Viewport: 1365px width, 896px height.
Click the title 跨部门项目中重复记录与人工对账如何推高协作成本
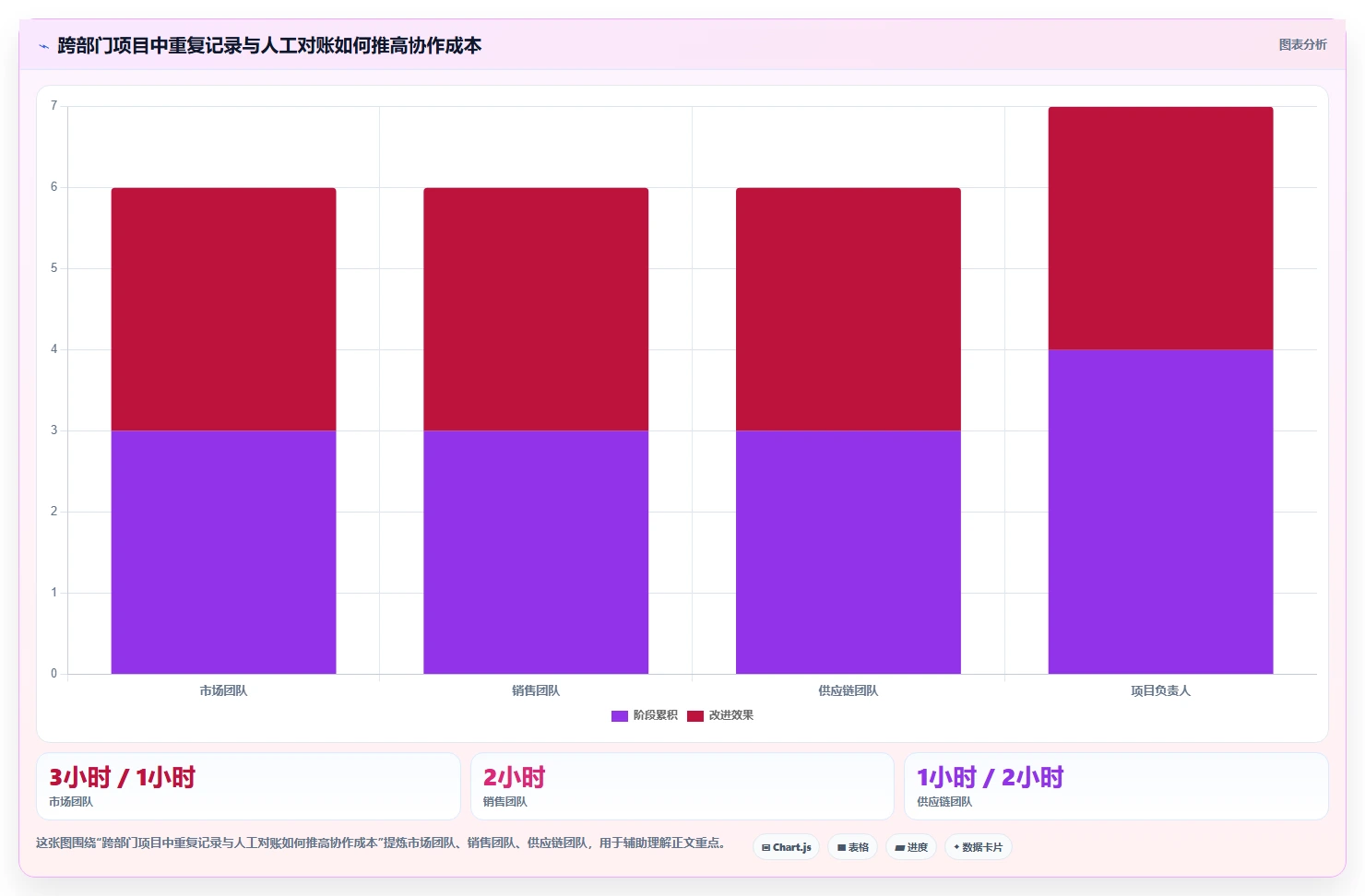click(269, 45)
